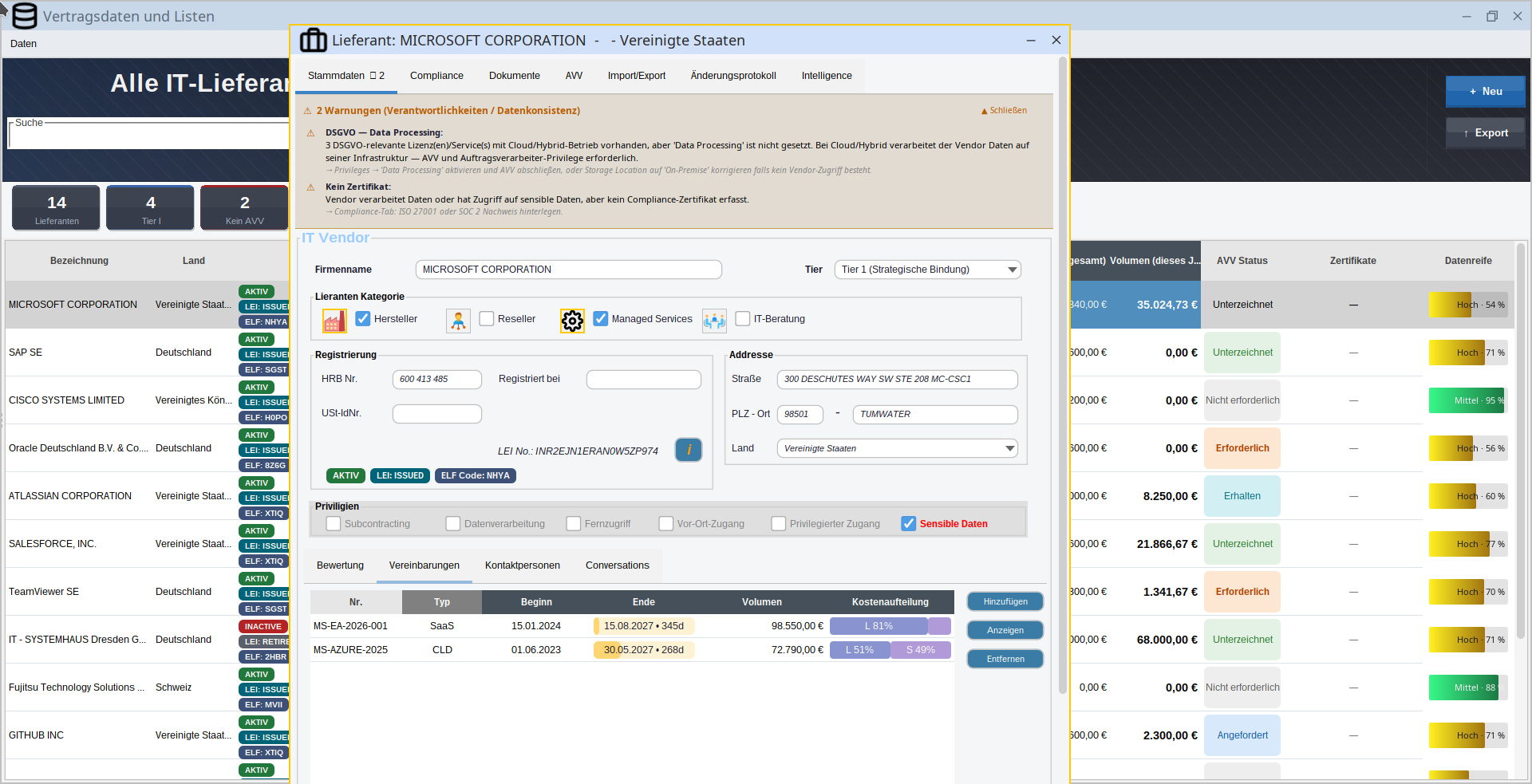The width and height of the screenshot is (1532, 784).
Task: Open the LEI info button
Action: [689, 450]
